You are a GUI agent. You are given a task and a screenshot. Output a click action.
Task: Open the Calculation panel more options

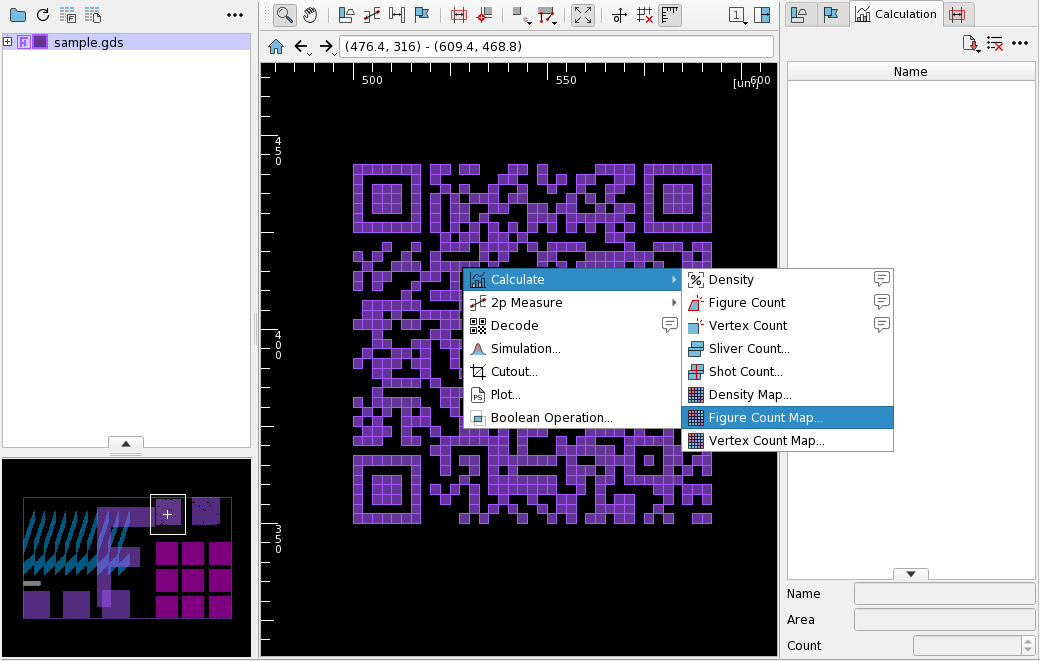coord(1020,43)
